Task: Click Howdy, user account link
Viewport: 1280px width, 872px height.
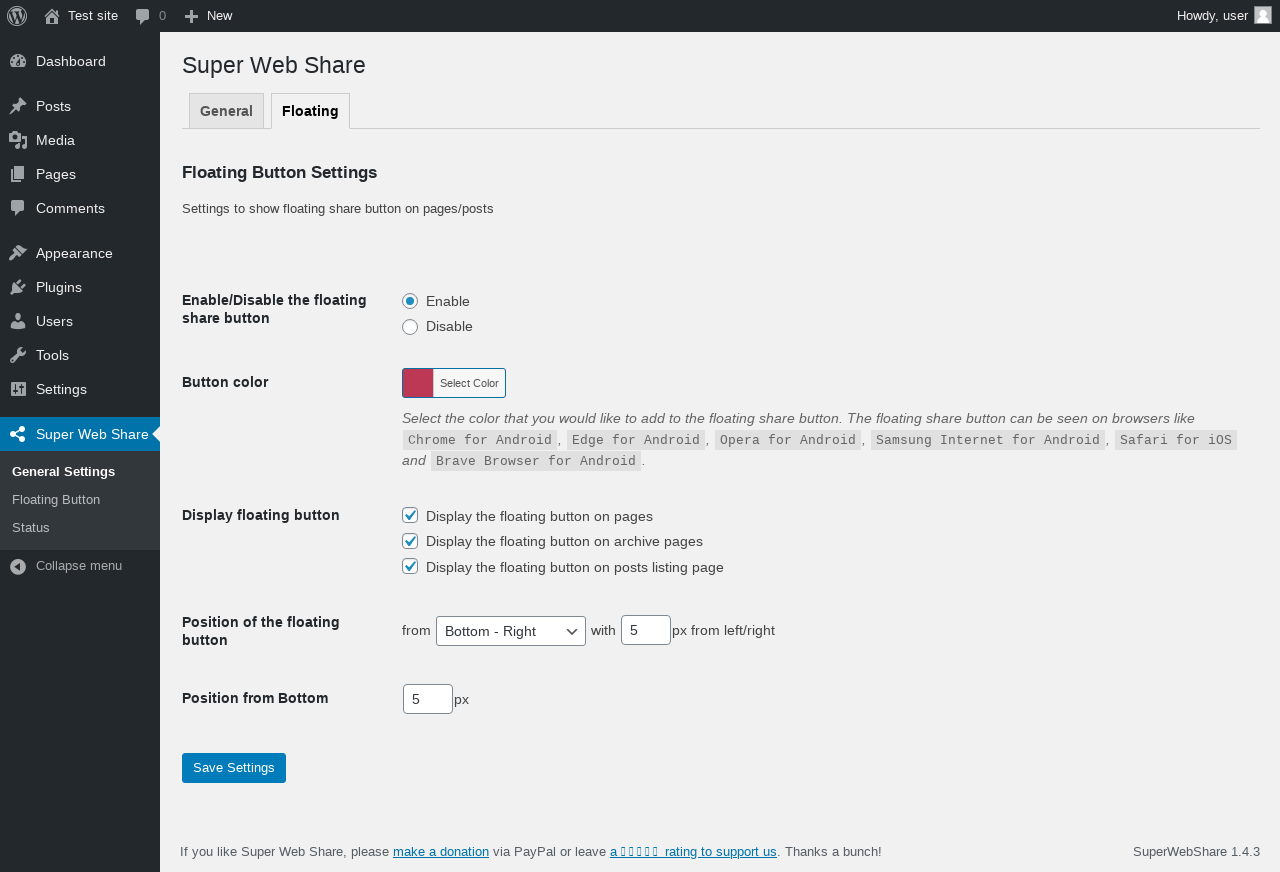Action: pos(1212,15)
